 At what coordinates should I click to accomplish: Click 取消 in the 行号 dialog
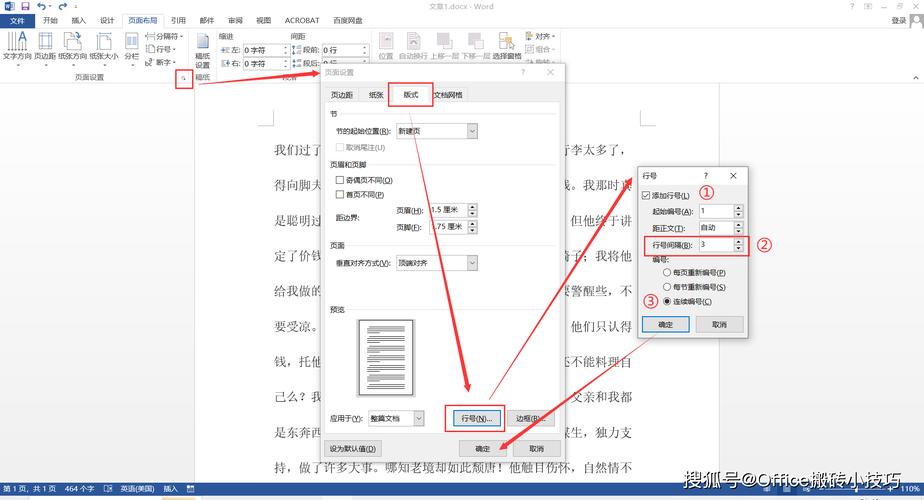pos(720,324)
